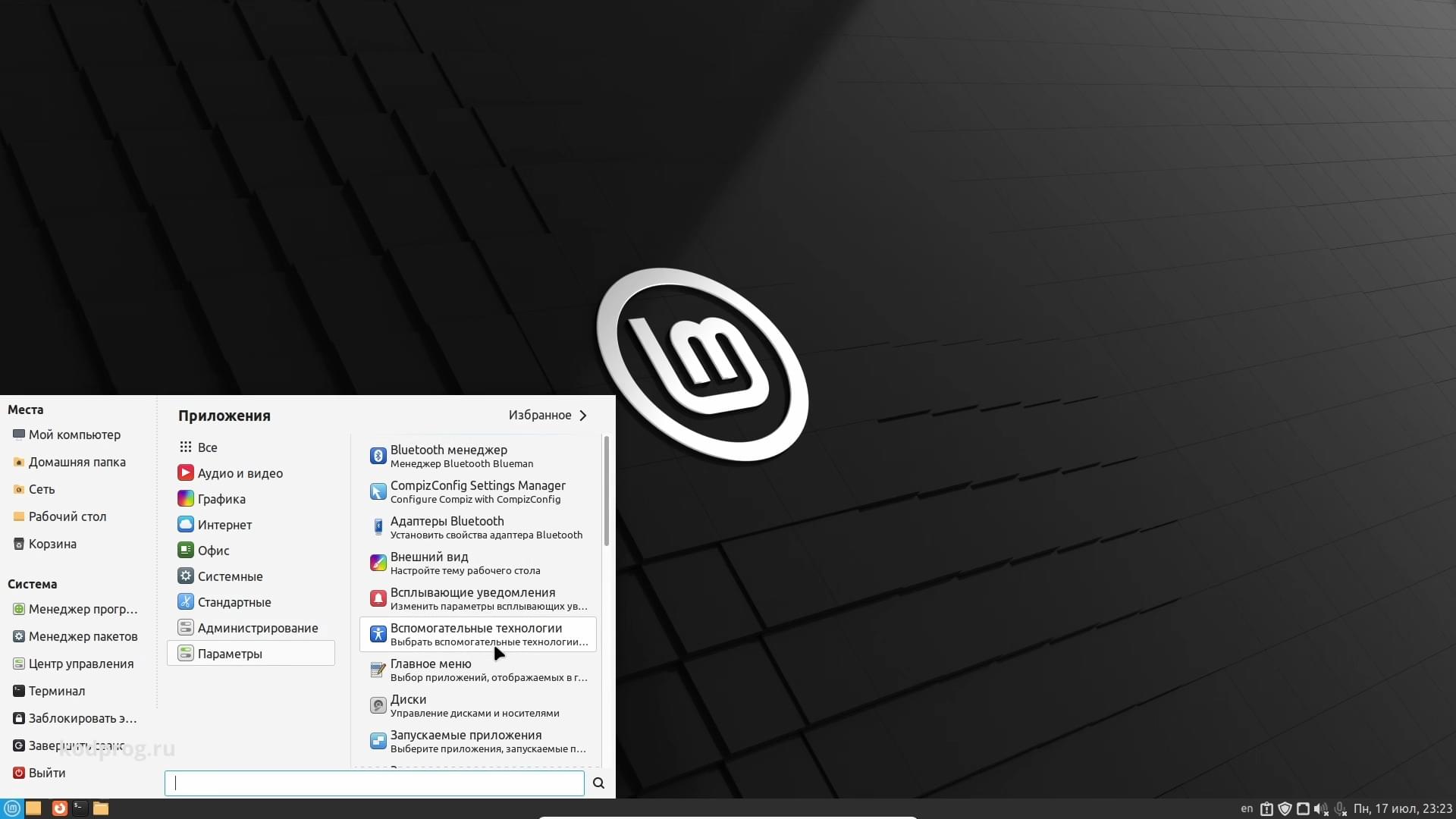Launch Диски utility
This screenshot has height=819, width=1456.
point(478,705)
